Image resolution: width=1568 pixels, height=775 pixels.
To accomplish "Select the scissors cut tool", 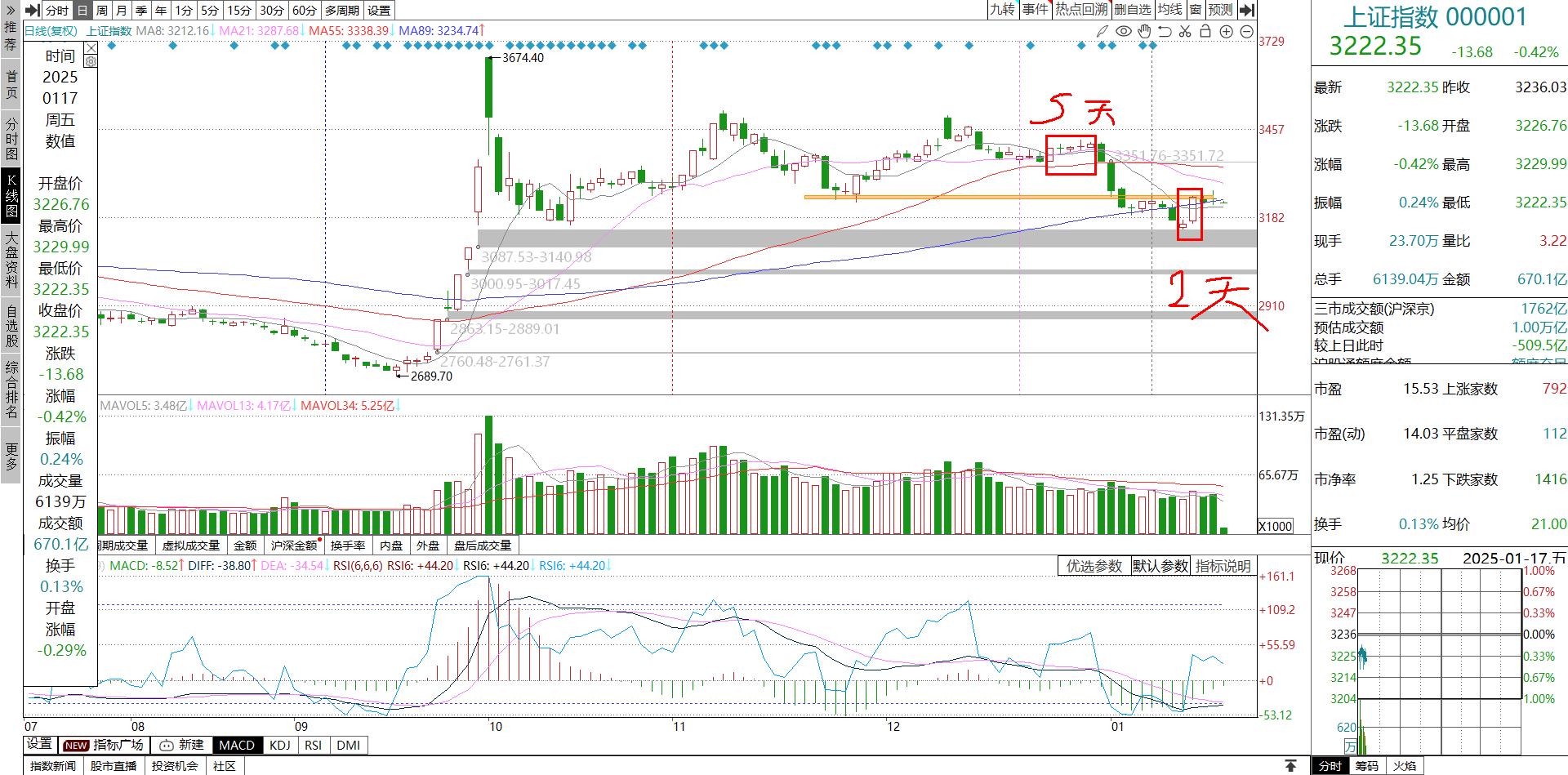I will [x=1185, y=31].
